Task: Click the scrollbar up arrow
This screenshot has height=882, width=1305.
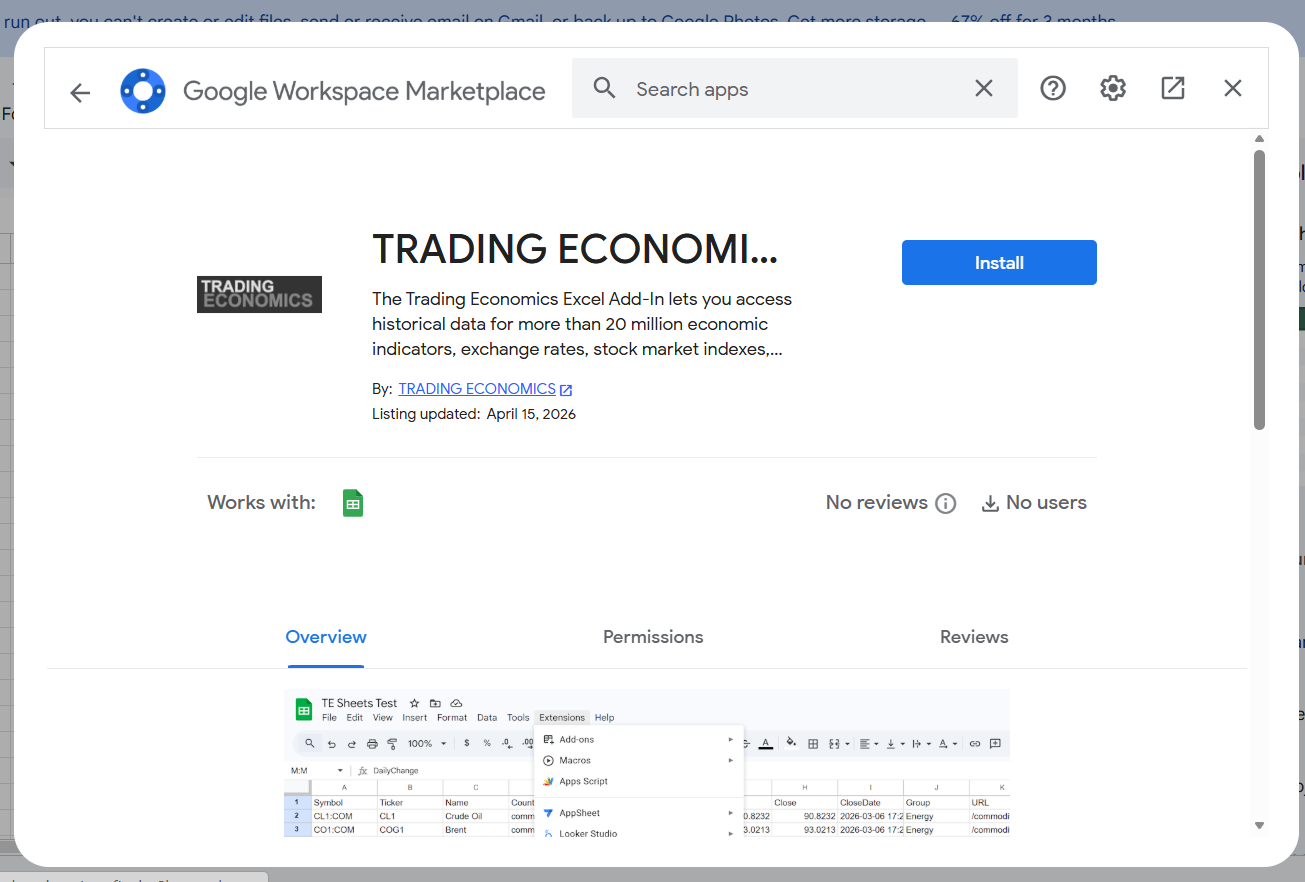Action: pos(1260,139)
